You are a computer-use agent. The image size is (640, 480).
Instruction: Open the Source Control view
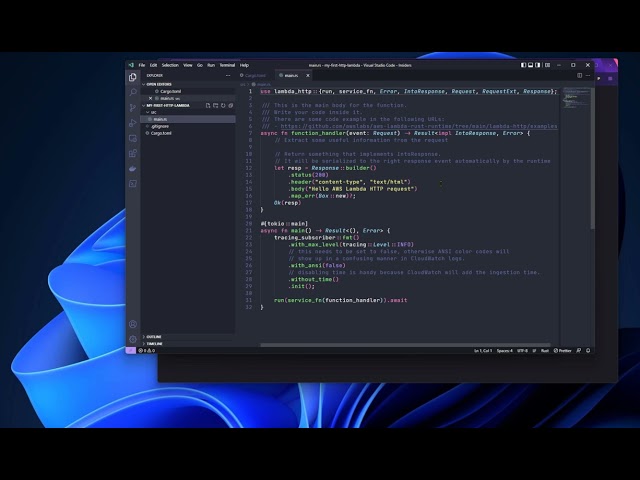point(133,108)
